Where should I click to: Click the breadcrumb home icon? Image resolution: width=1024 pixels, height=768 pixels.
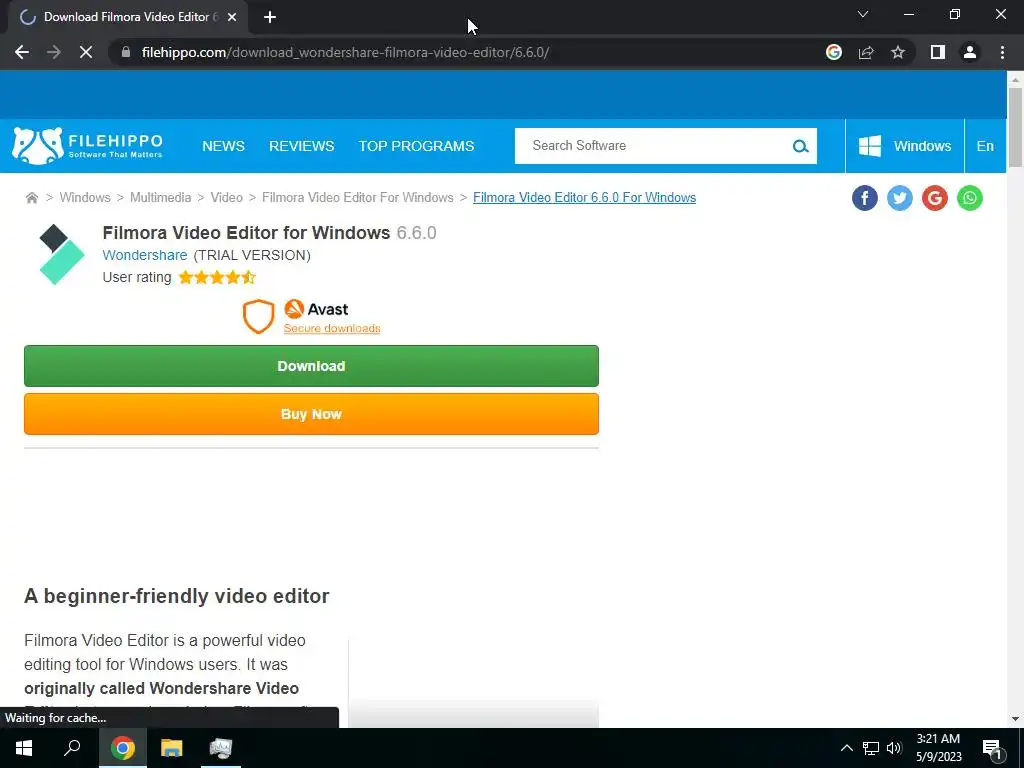click(x=31, y=198)
